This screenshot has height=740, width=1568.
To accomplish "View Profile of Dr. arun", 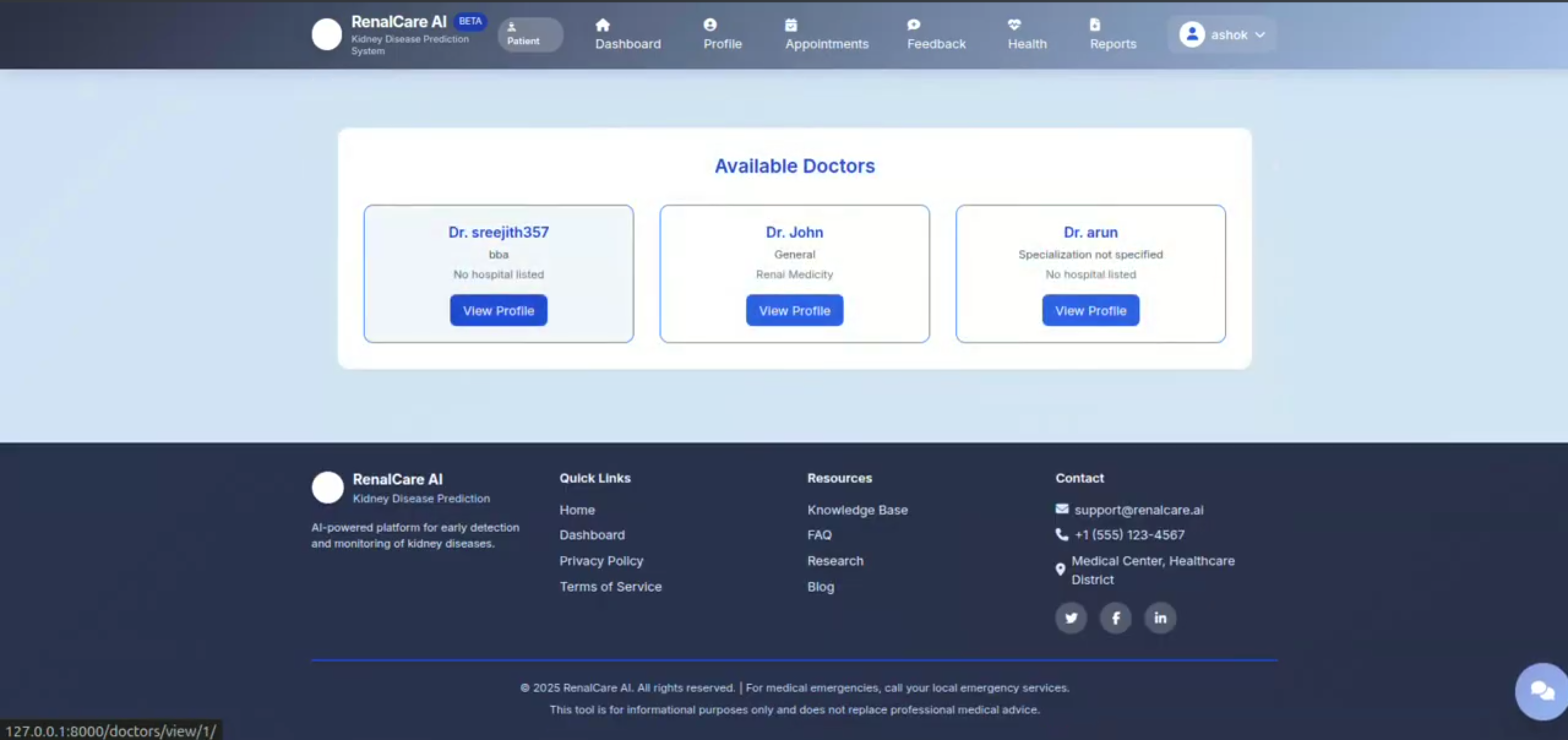I will (1090, 310).
